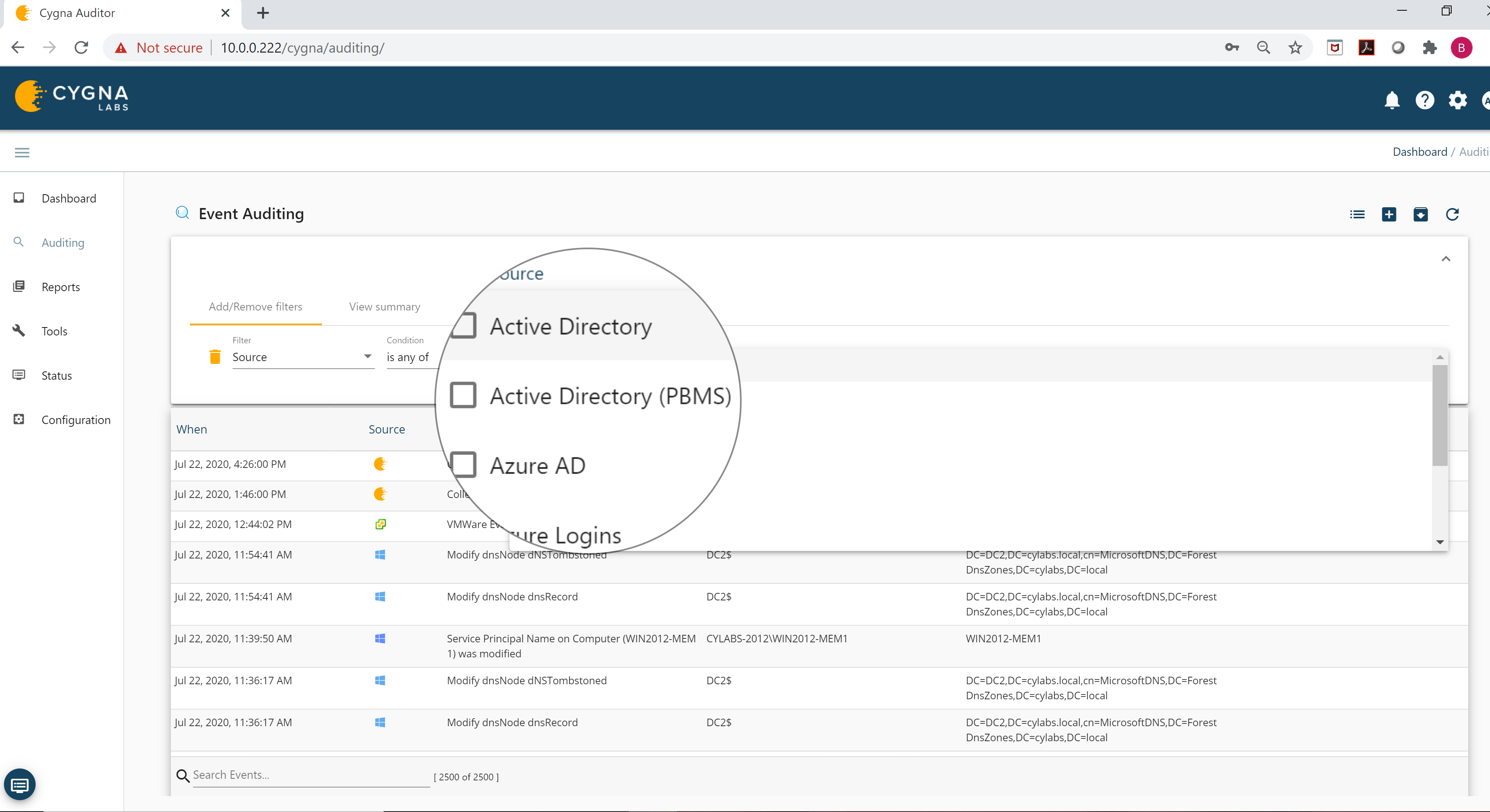Click the list view icon
Viewport: 1490px width, 812px height.
(x=1357, y=214)
